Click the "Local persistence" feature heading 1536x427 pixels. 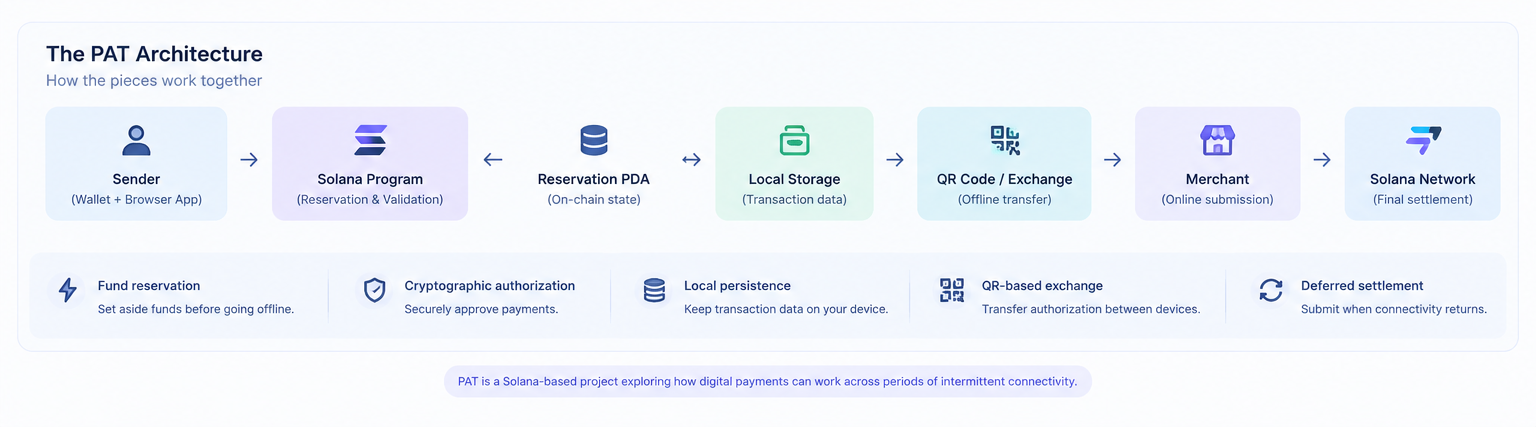737,286
